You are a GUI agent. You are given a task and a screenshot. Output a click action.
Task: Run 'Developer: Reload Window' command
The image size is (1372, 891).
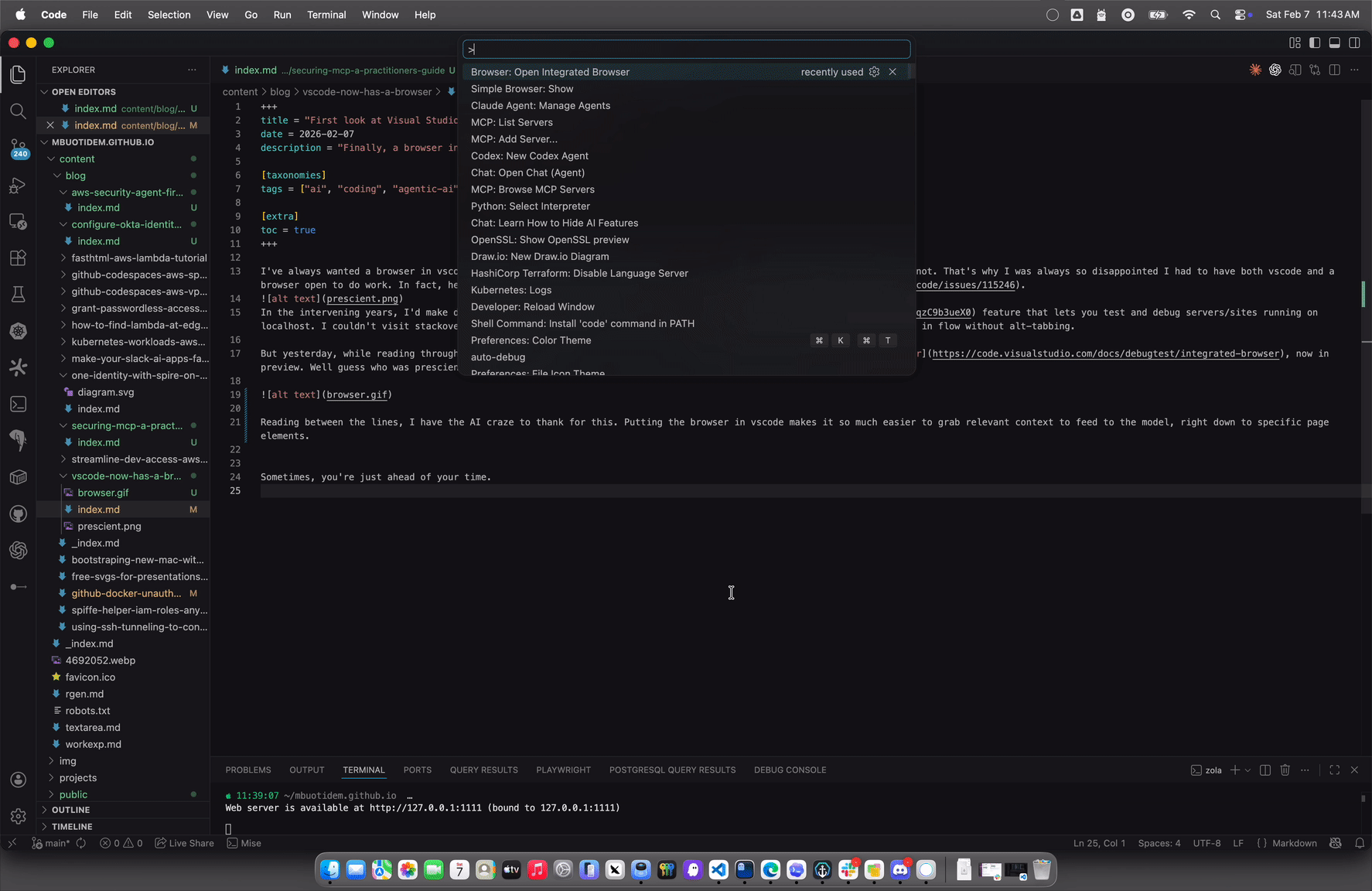[x=532, y=307]
